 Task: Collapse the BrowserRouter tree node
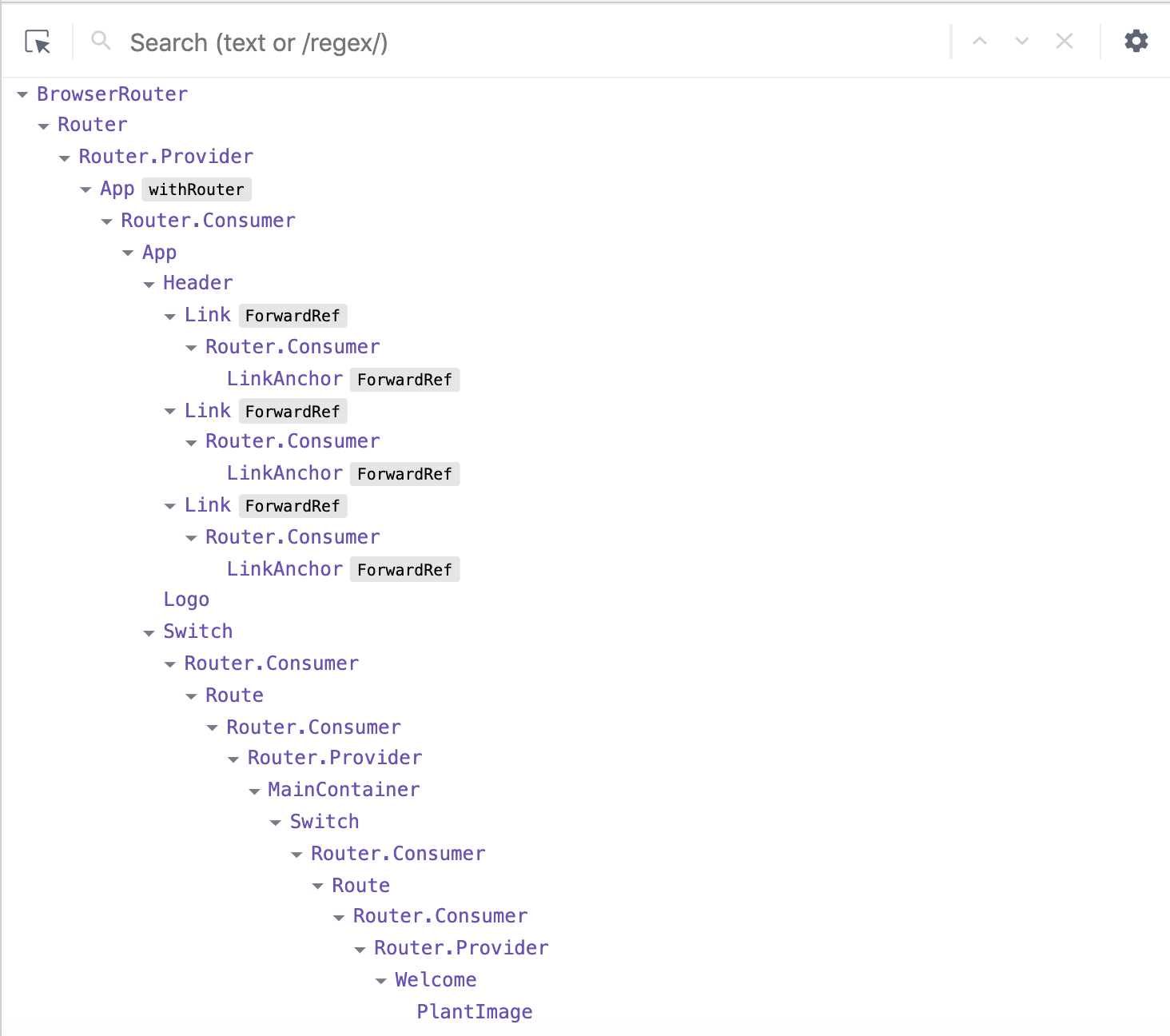point(22,94)
